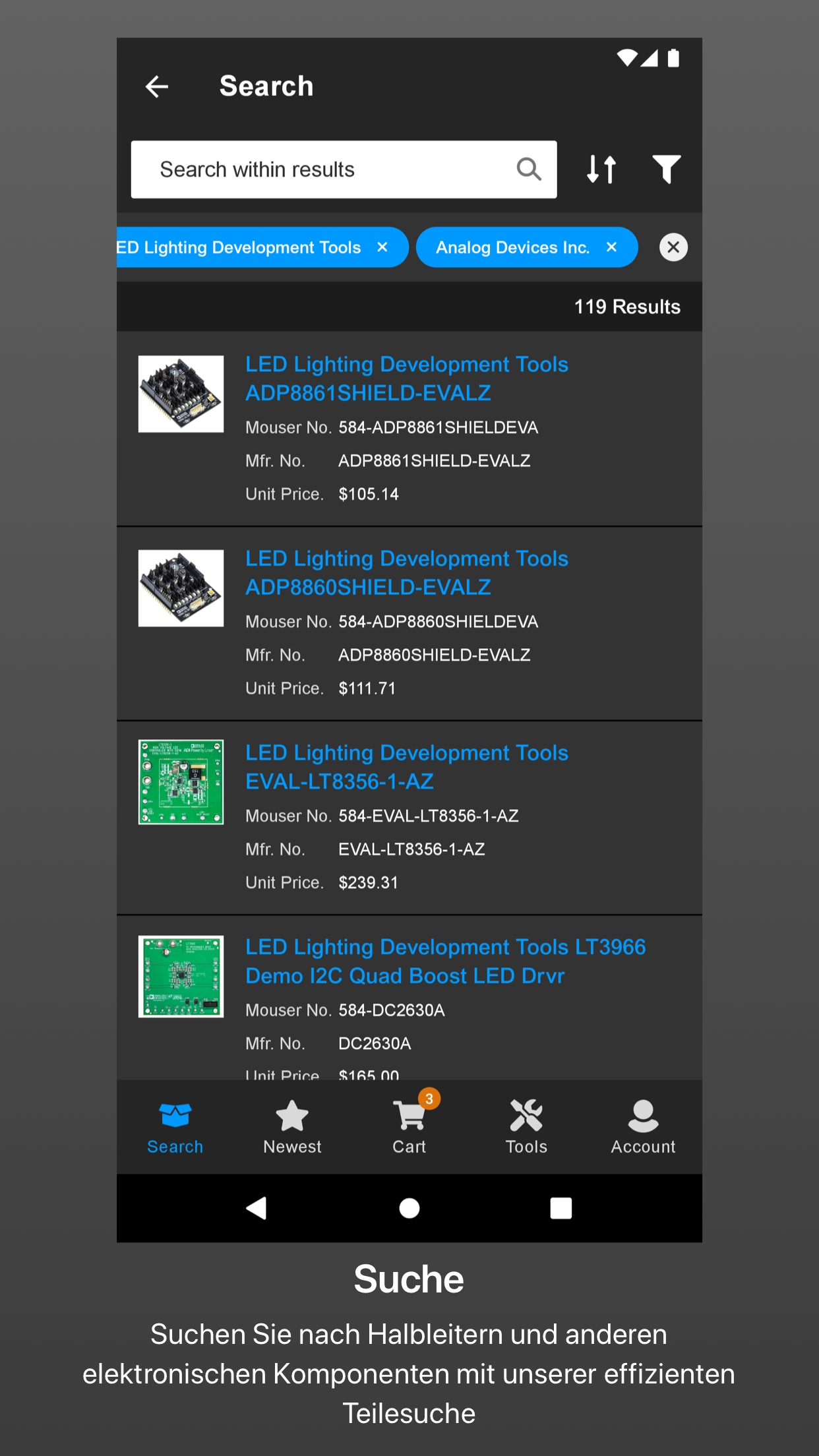Viewport: 819px width, 1456px height.
Task: Tap Android recent apps square
Action: pos(561,1208)
